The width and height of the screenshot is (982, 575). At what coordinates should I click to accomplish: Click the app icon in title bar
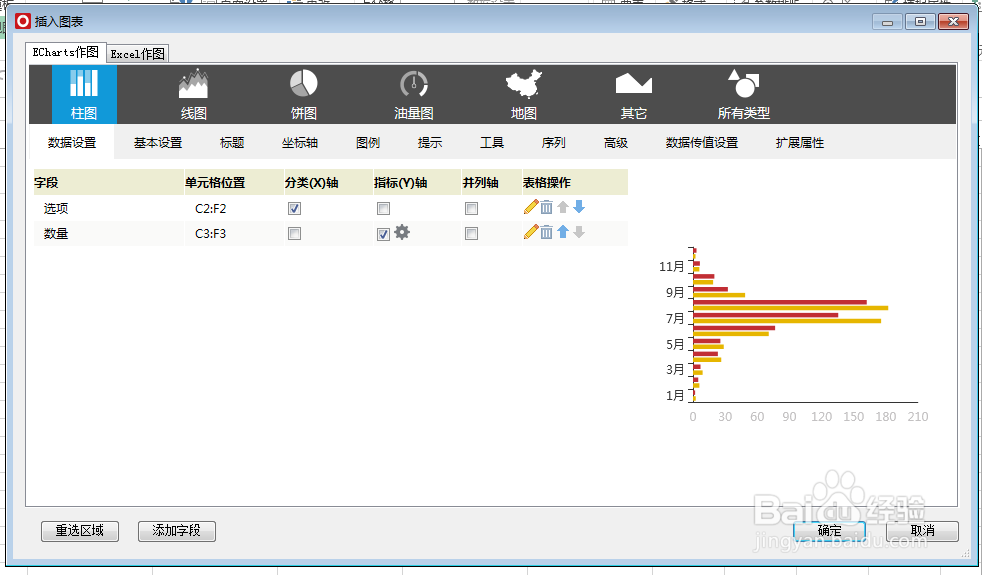[x=23, y=21]
